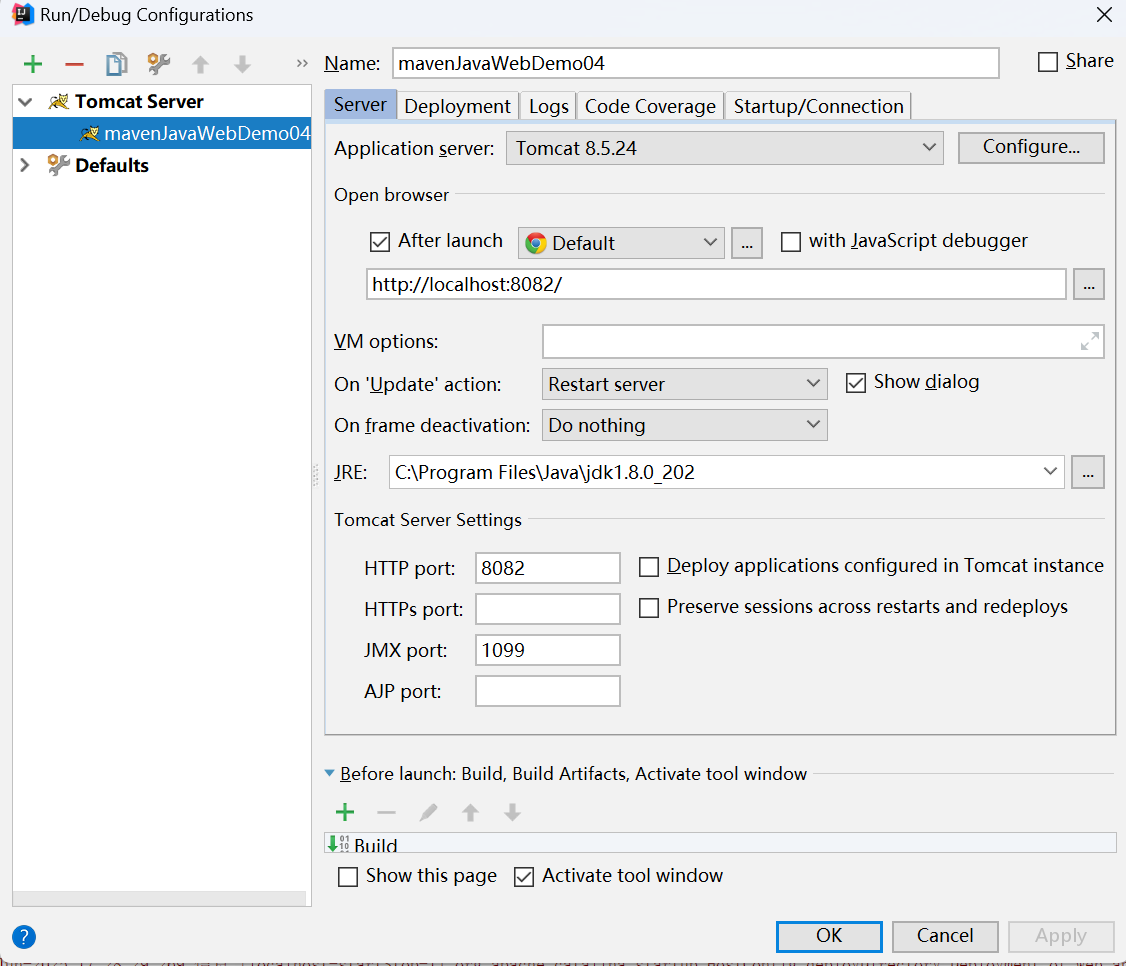The image size is (1126, 966).
Task: Move configuration down with the top toolbar arrow
Action: click(x=242, y=65)
